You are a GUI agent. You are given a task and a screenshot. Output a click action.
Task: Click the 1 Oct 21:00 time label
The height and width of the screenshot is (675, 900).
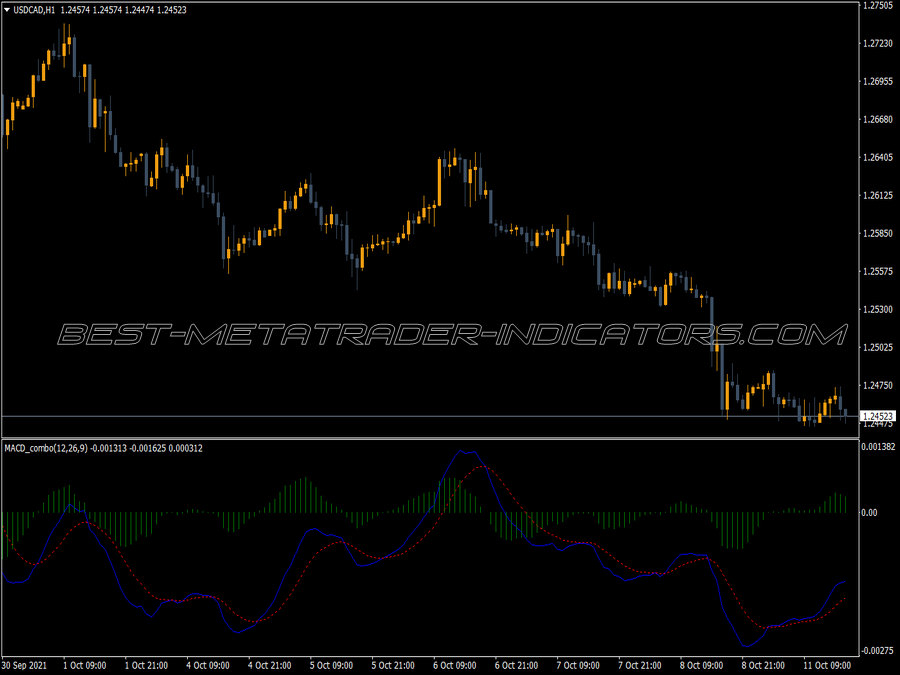(146, 665)
